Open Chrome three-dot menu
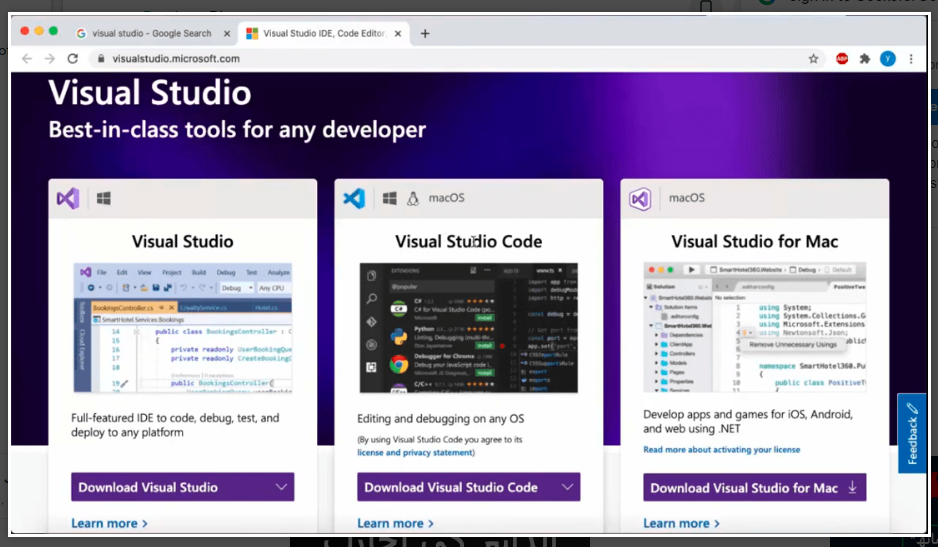This screenshot has width=938, height=547. click(910, 59)
